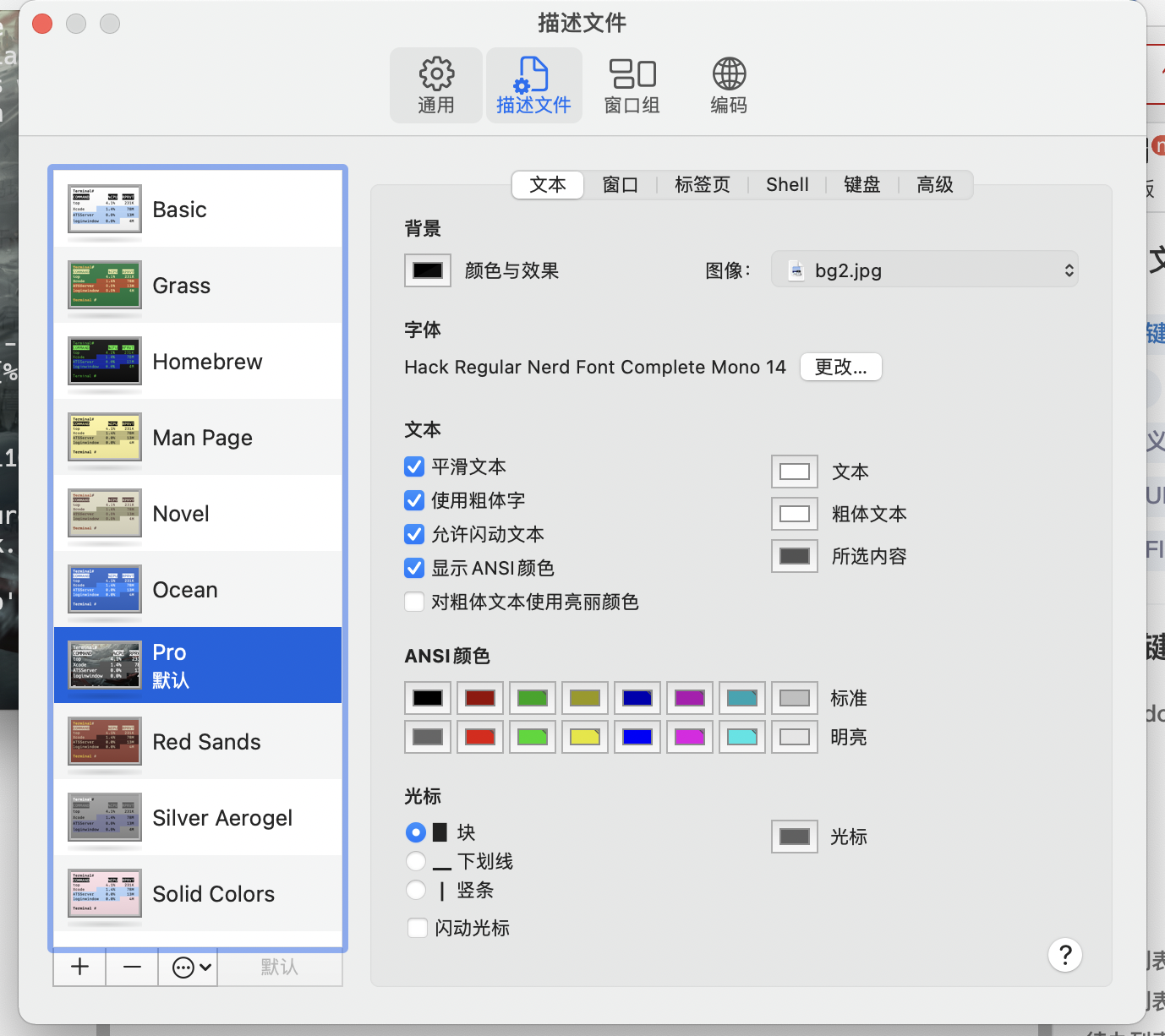1165x1036 pixels.
Task: Open the 键盘 settings tab
Action: pyautogui.click(x=861, y=184)
